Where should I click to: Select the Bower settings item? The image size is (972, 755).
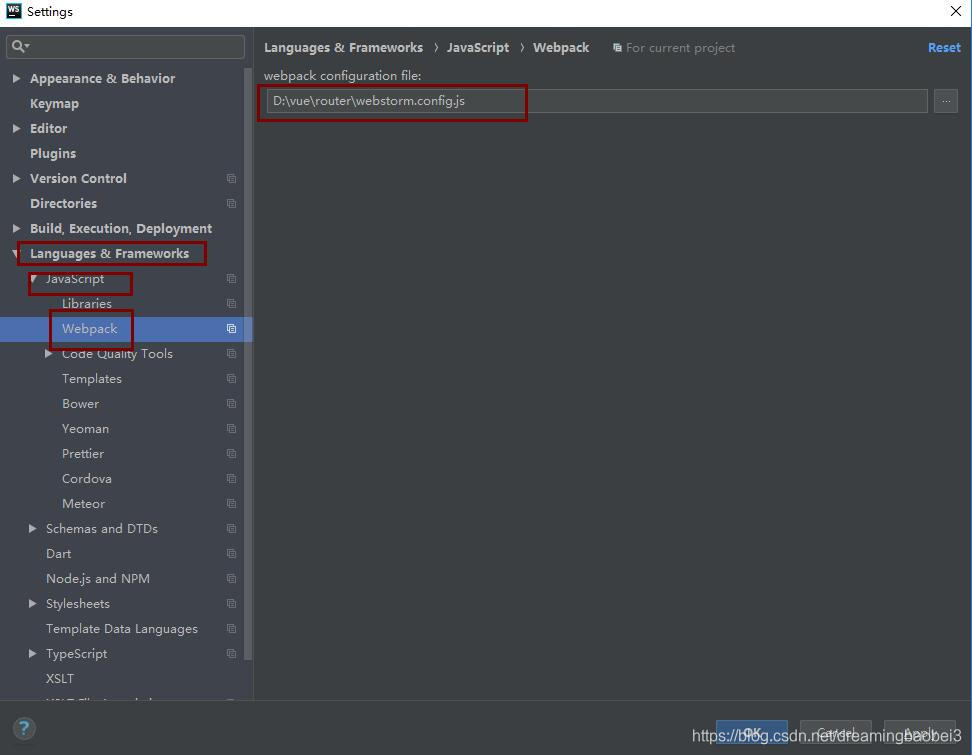[x=81, y=404]
